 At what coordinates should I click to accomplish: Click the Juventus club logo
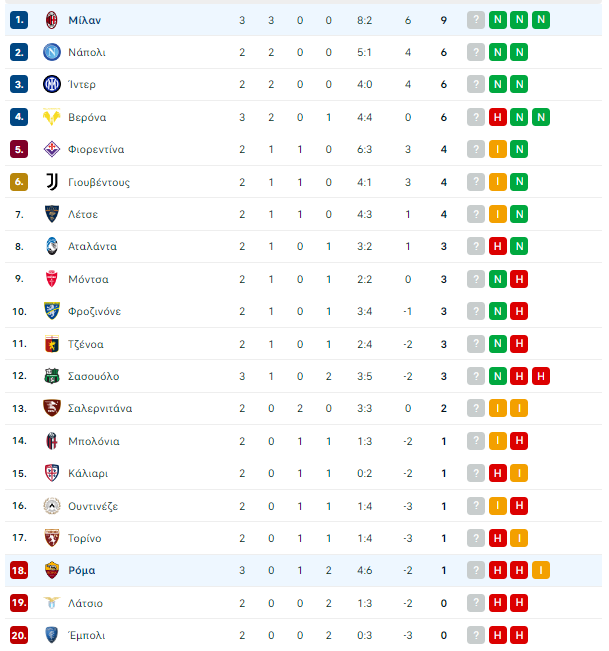51,182
